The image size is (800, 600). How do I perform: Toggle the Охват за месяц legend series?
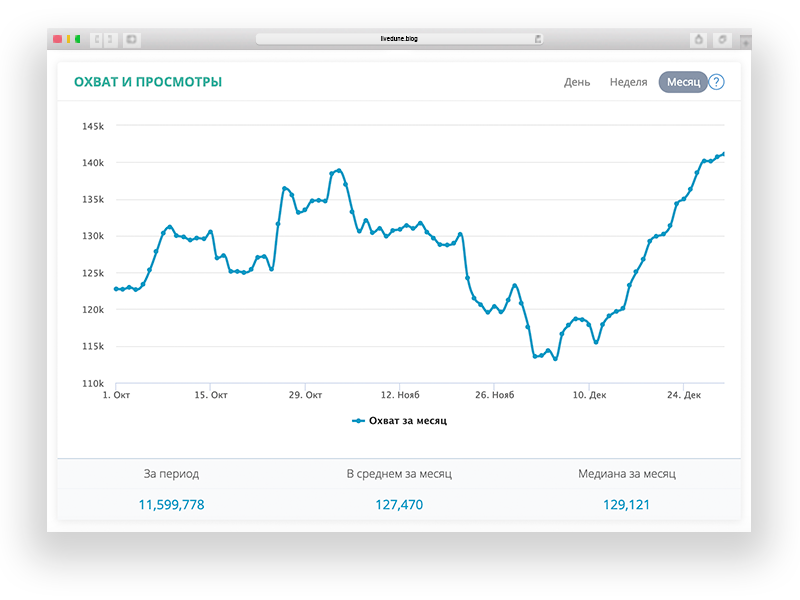(399, 421)
